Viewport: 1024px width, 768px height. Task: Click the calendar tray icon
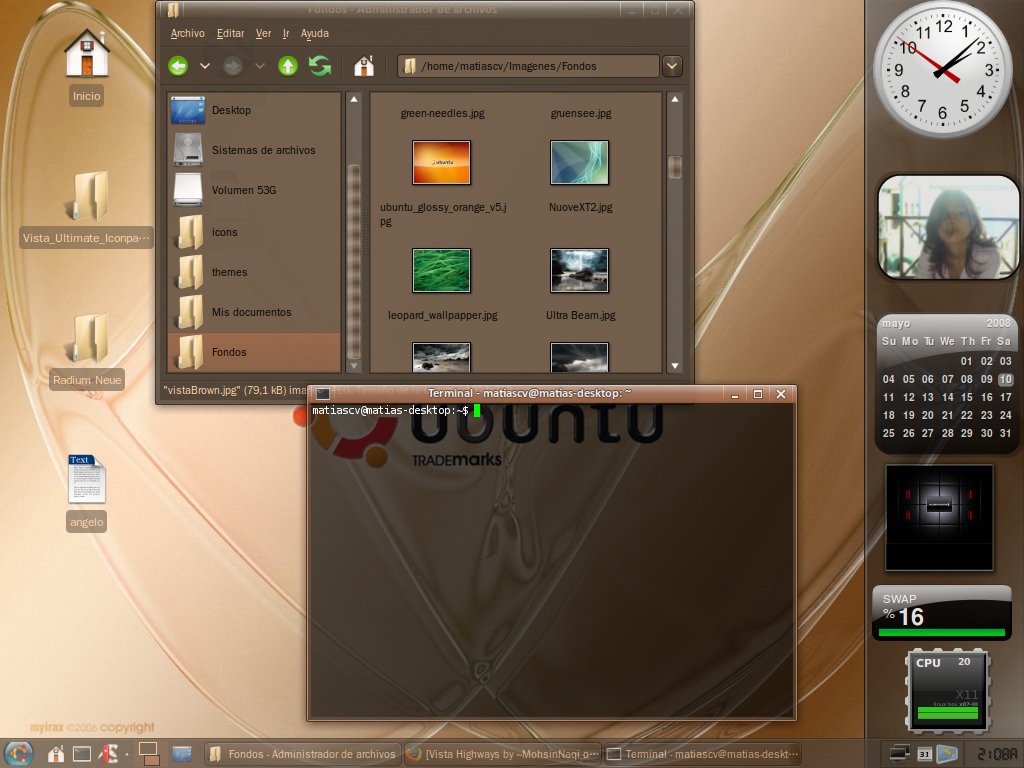click(x=924, y=754)
